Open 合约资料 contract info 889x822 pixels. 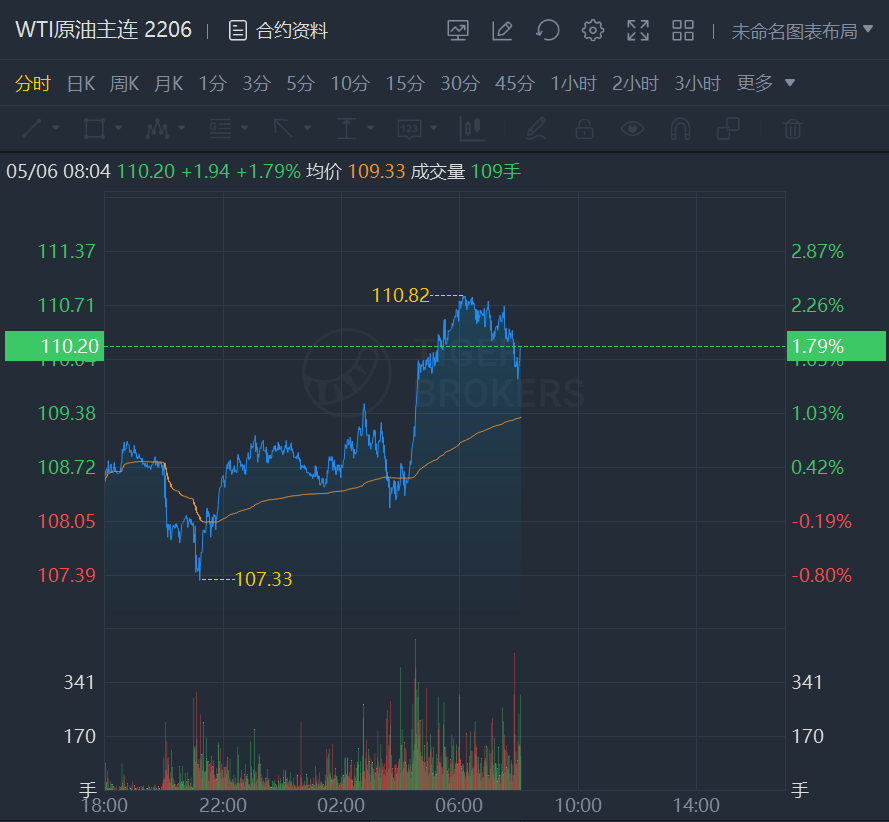pyautogui.click(x=279, y=31)
